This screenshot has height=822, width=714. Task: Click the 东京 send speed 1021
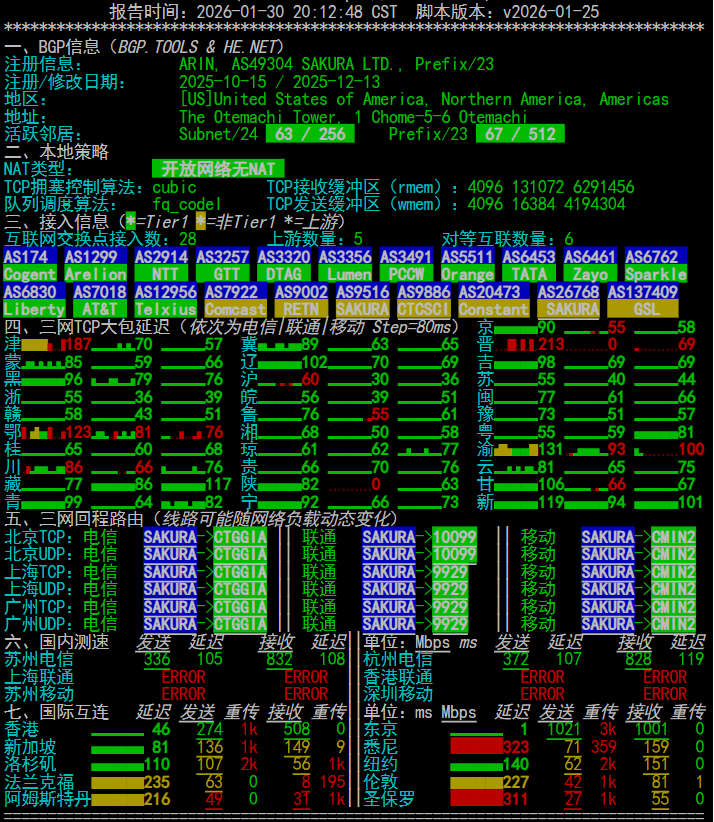coord(564,729)
